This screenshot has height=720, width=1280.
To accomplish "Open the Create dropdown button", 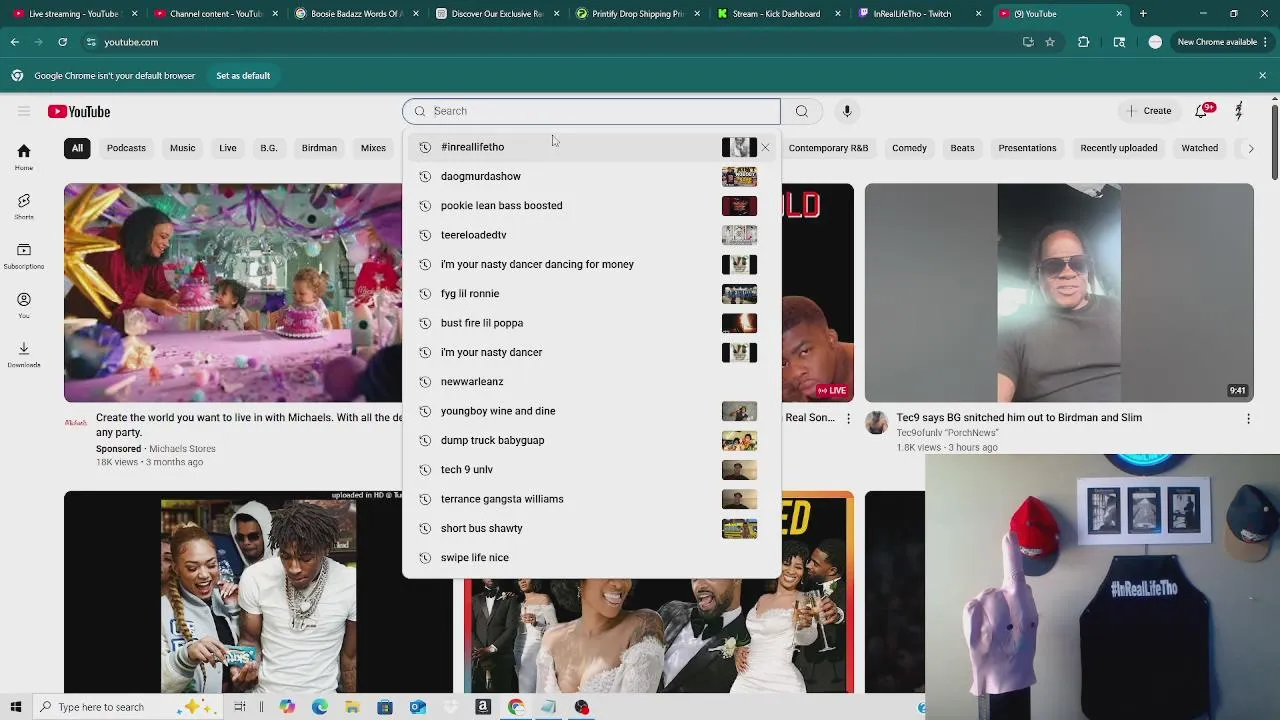I will coord(1148,111).
